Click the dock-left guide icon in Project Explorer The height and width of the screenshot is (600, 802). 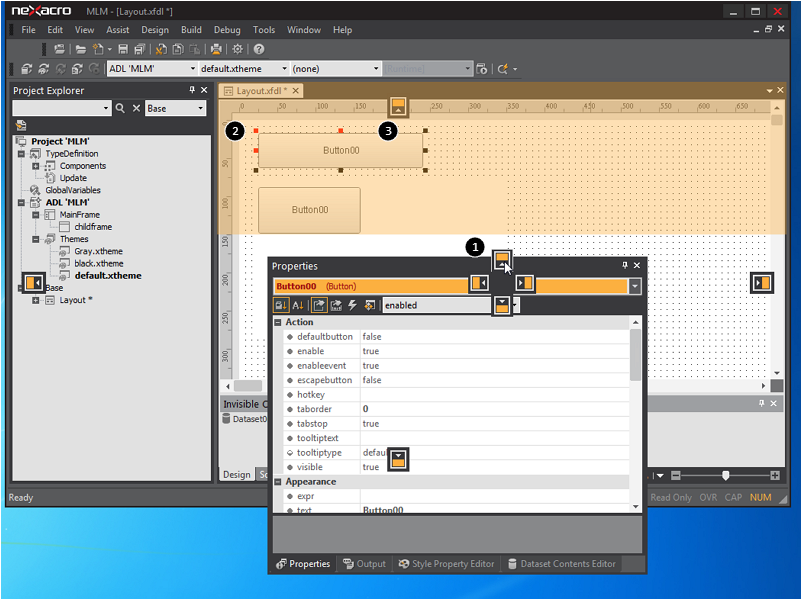pyautogui.click(x=32, y=283)
